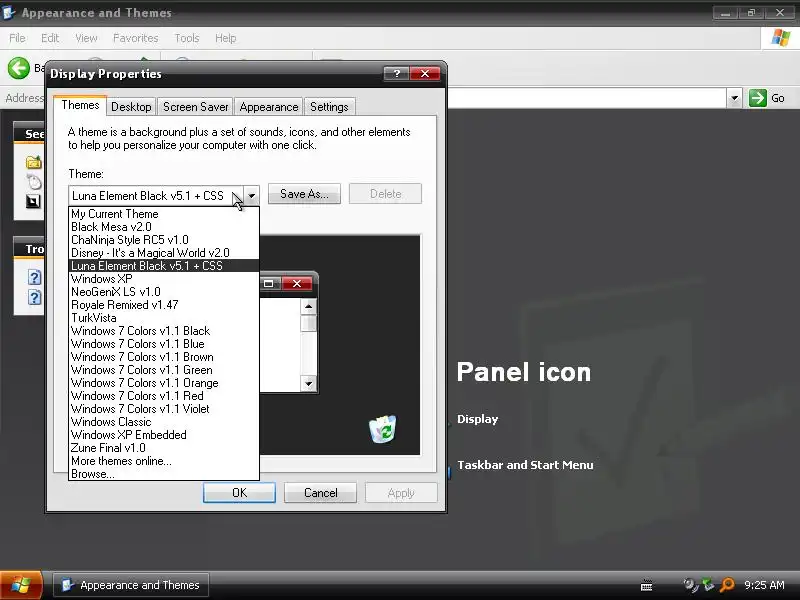Click preview window scrollbar up arrow

click(x=308, y=307)
